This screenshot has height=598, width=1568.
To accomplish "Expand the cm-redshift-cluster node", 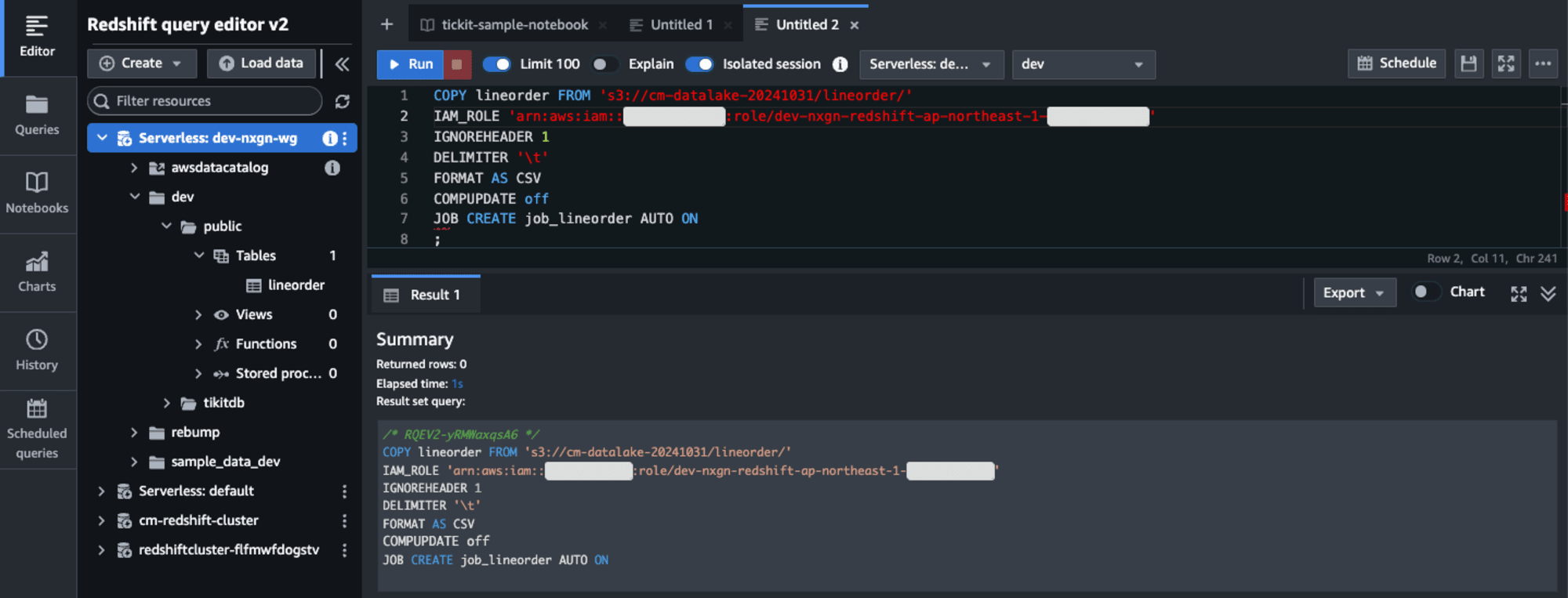I will click(x=101, y=520).
